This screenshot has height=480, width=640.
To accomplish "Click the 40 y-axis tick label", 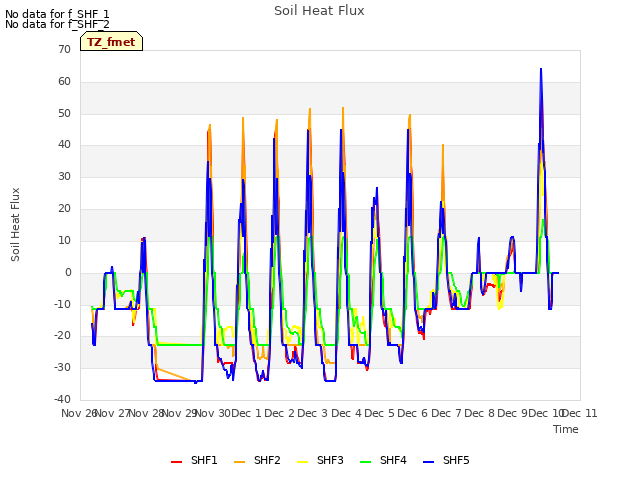I will tap(64, 144).
